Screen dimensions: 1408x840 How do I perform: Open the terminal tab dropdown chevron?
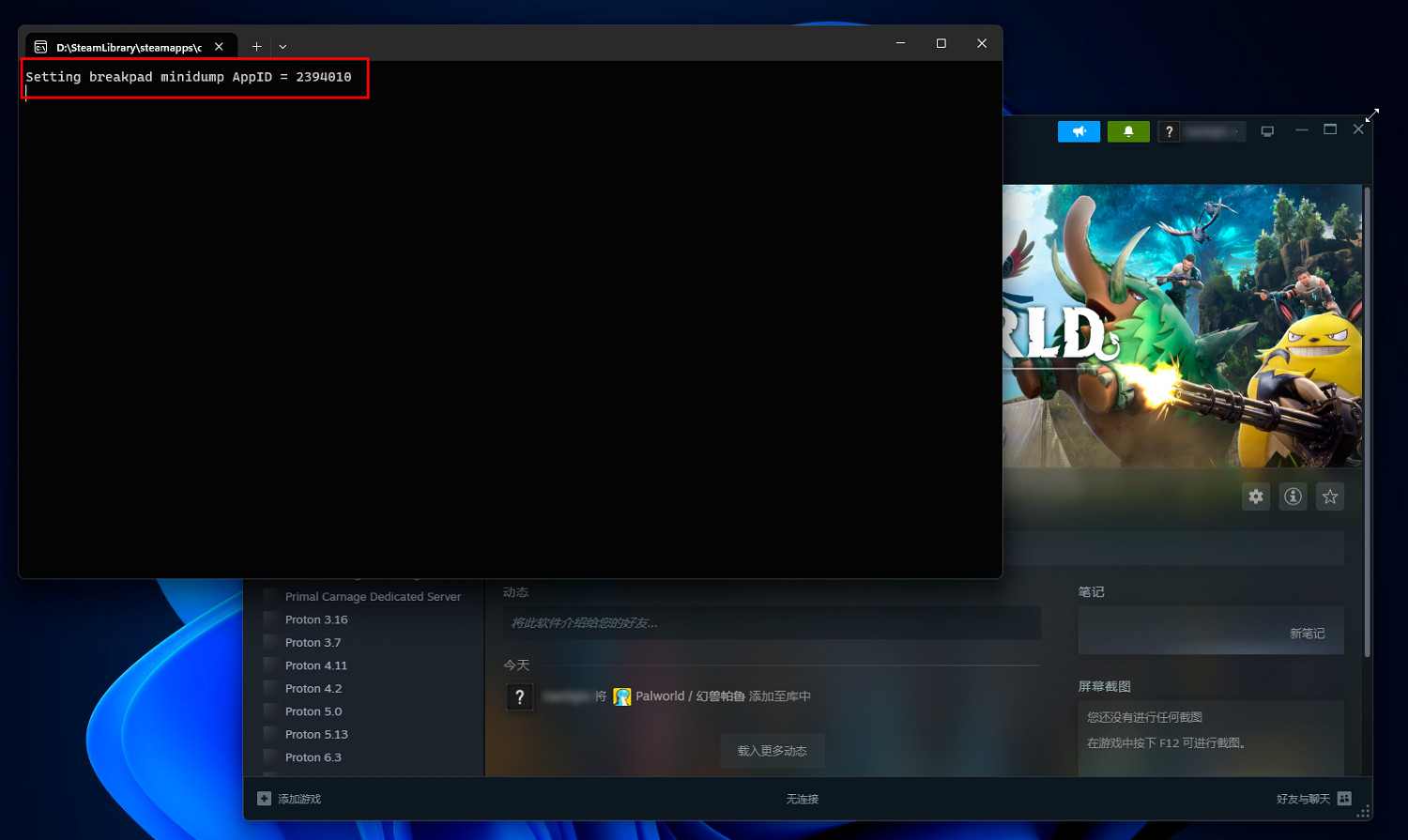click(x=283, y=46)
